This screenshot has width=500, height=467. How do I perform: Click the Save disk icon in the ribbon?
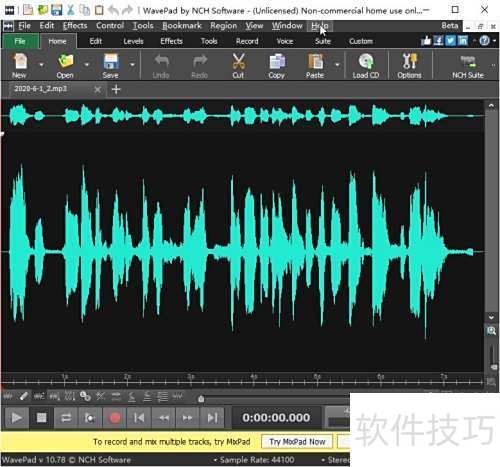click(111, 61)
